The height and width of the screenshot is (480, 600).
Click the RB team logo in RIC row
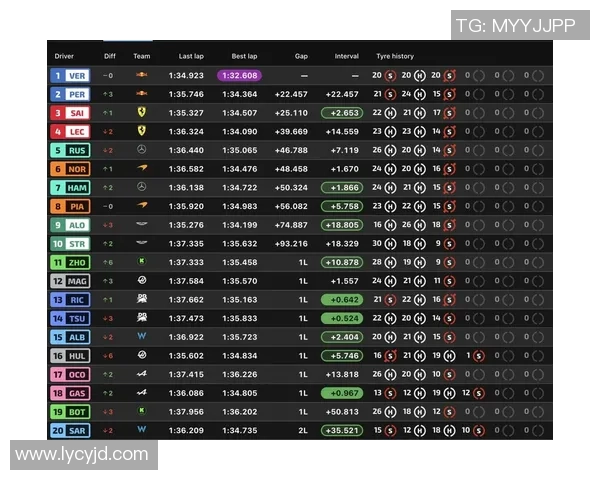click(x=142, y=299)
